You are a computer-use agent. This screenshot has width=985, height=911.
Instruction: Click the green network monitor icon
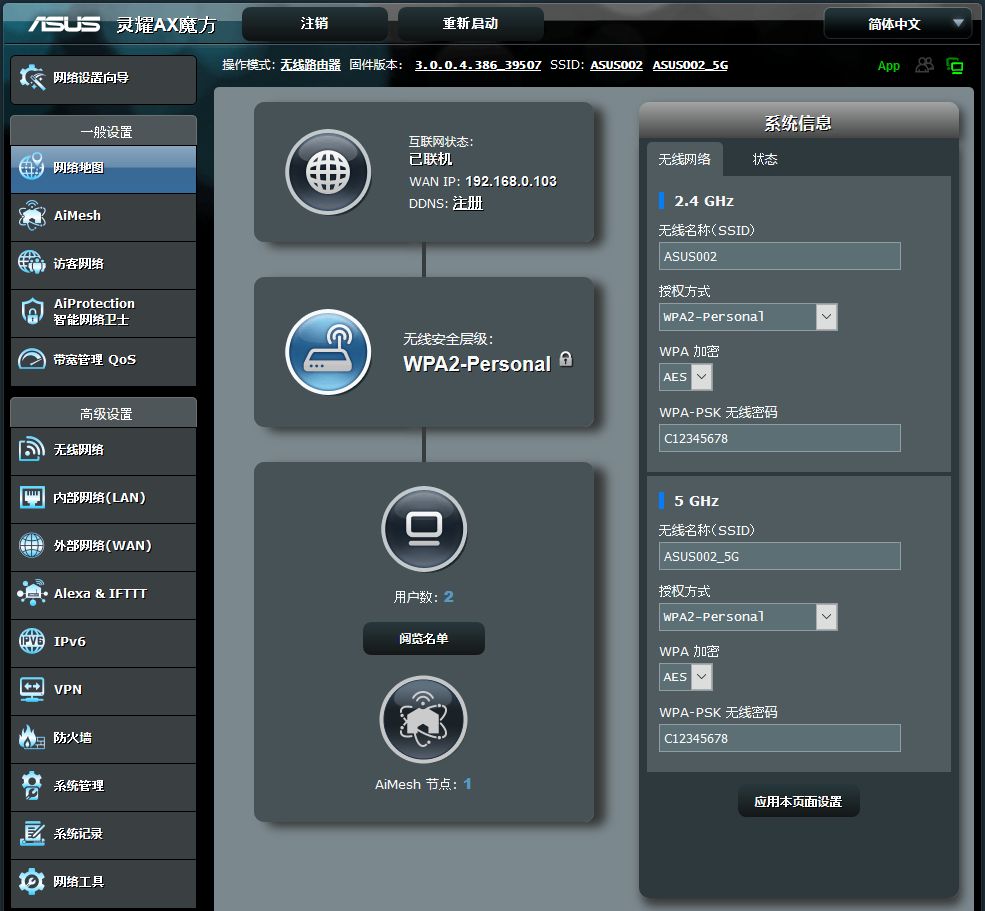coord(955,65)
